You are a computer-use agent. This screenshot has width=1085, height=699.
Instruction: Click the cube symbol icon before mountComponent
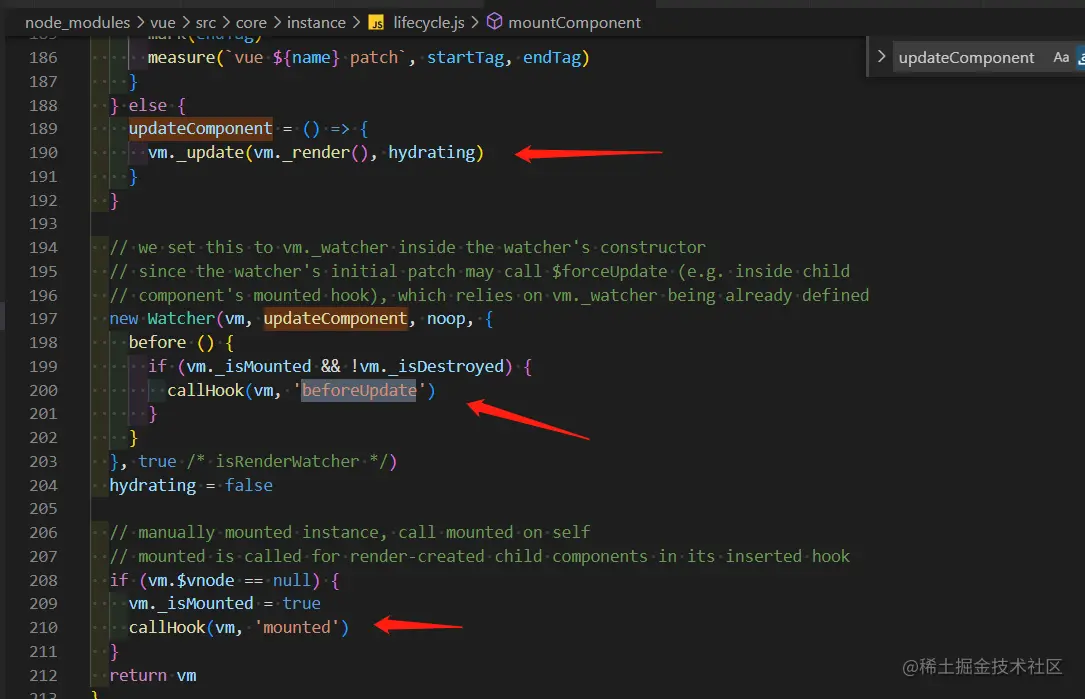[494, 22]
